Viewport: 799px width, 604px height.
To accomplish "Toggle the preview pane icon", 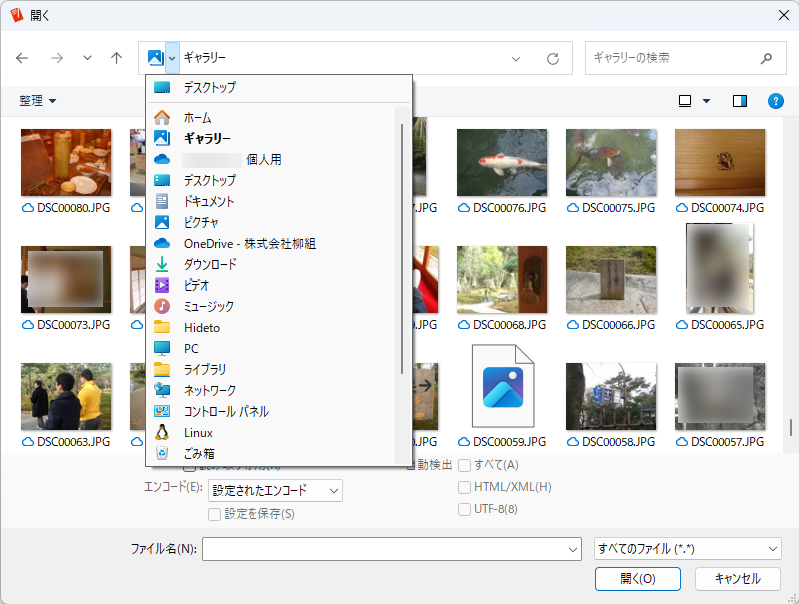I will tap(740, 101).
